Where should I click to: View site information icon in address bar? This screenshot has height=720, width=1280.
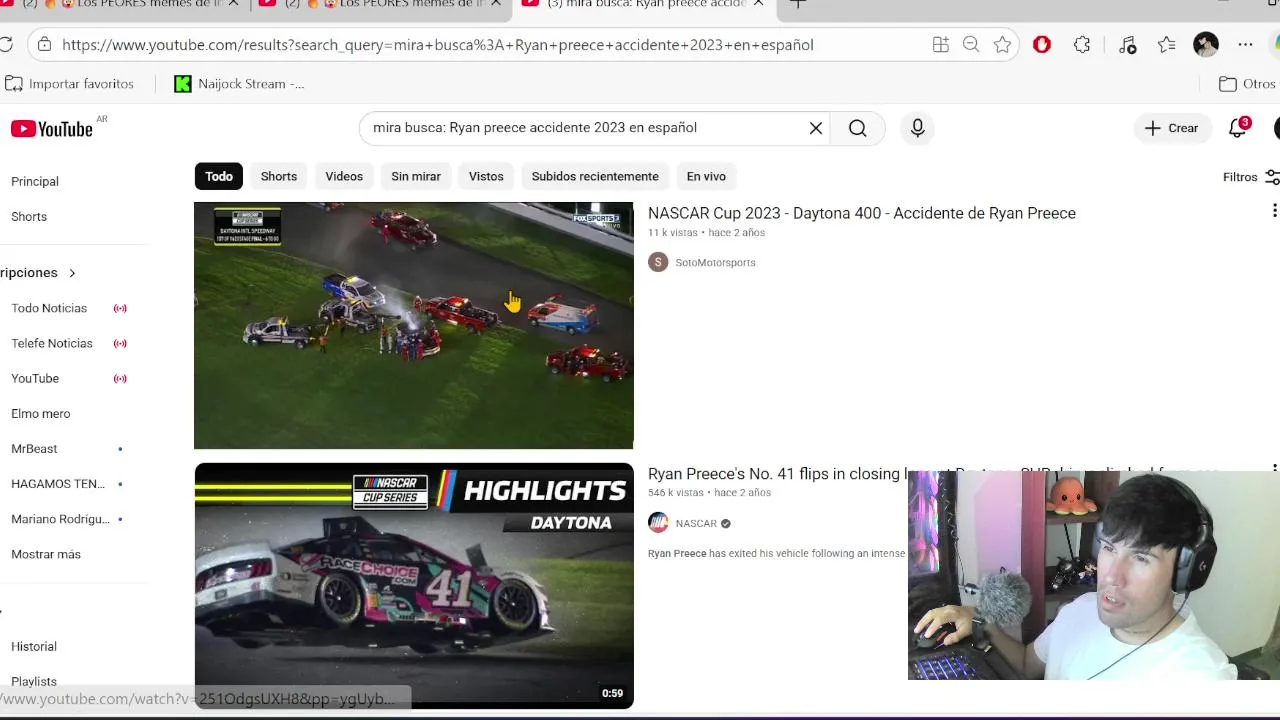coord(42,45)
